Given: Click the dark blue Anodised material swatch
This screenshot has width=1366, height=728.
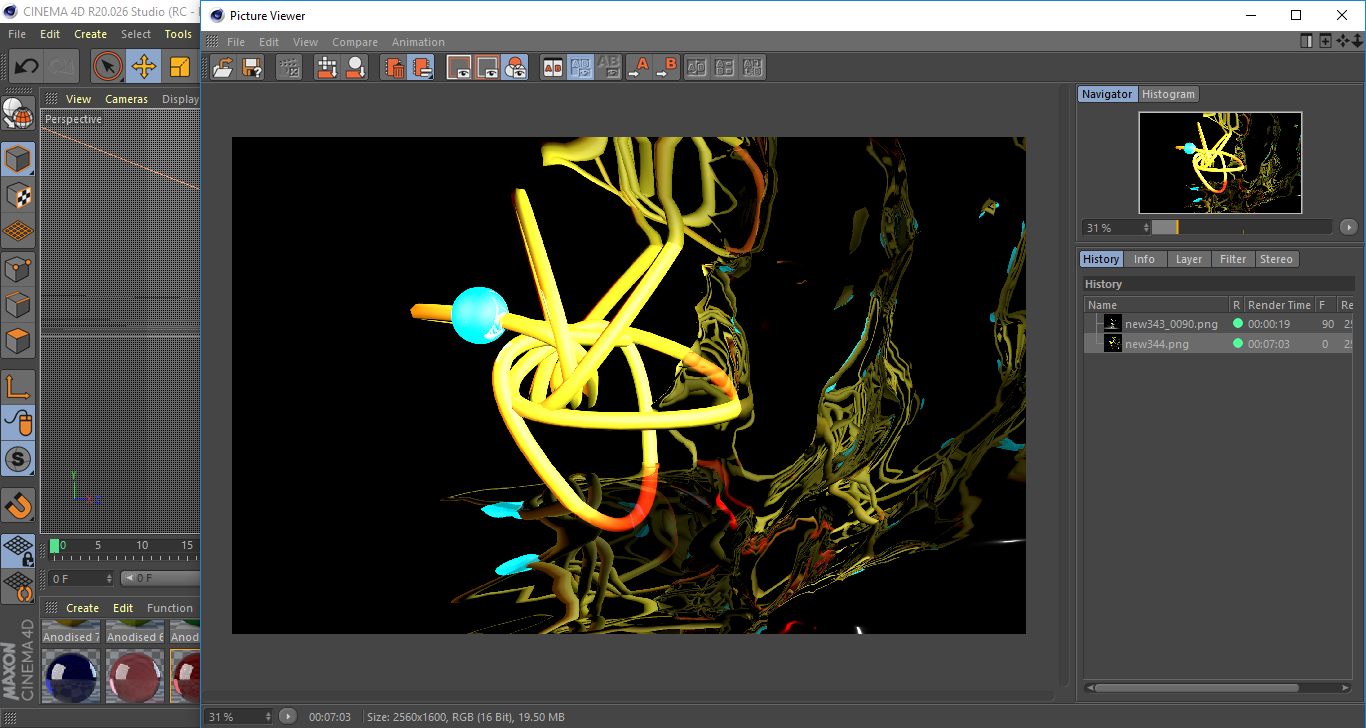Looking at the screenshot, I should [x=71, y=676].
